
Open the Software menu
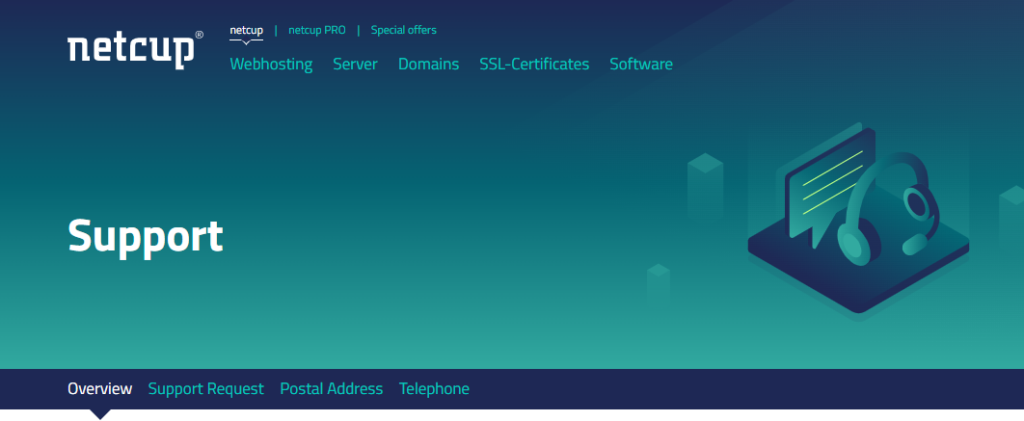(641, 64)
